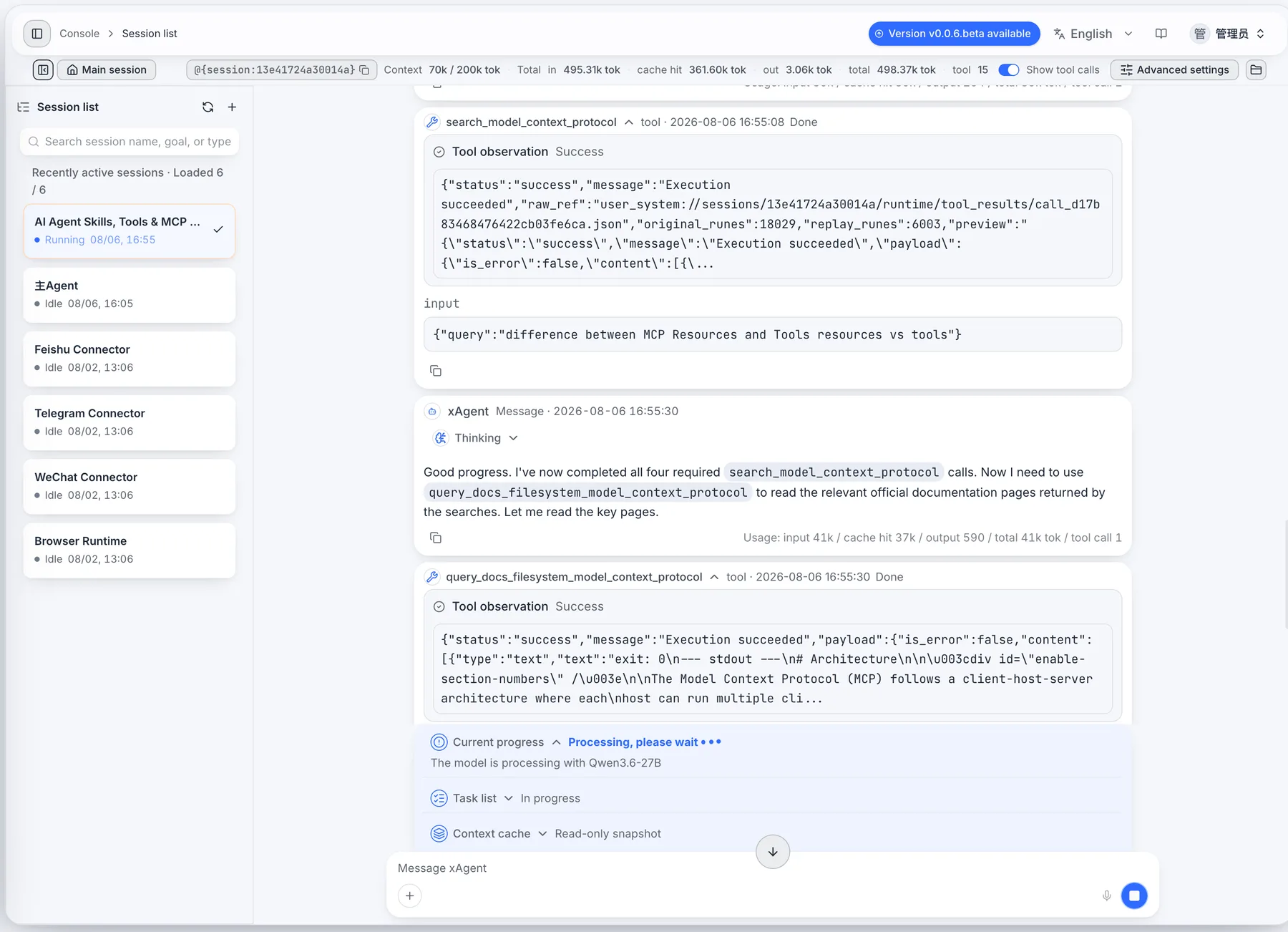Click the session list header icon
1288x932 pixels.
[24, 107]
